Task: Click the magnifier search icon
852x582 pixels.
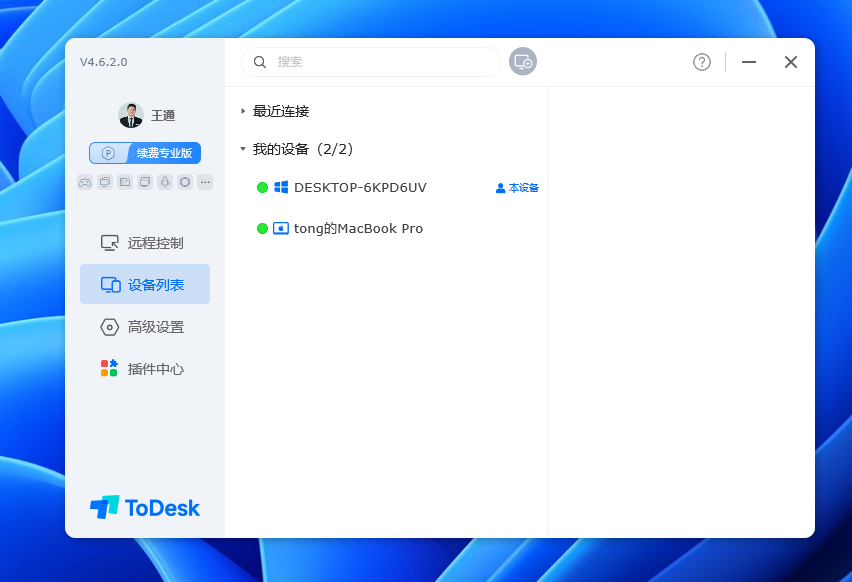Action: [x=260, y=62]
